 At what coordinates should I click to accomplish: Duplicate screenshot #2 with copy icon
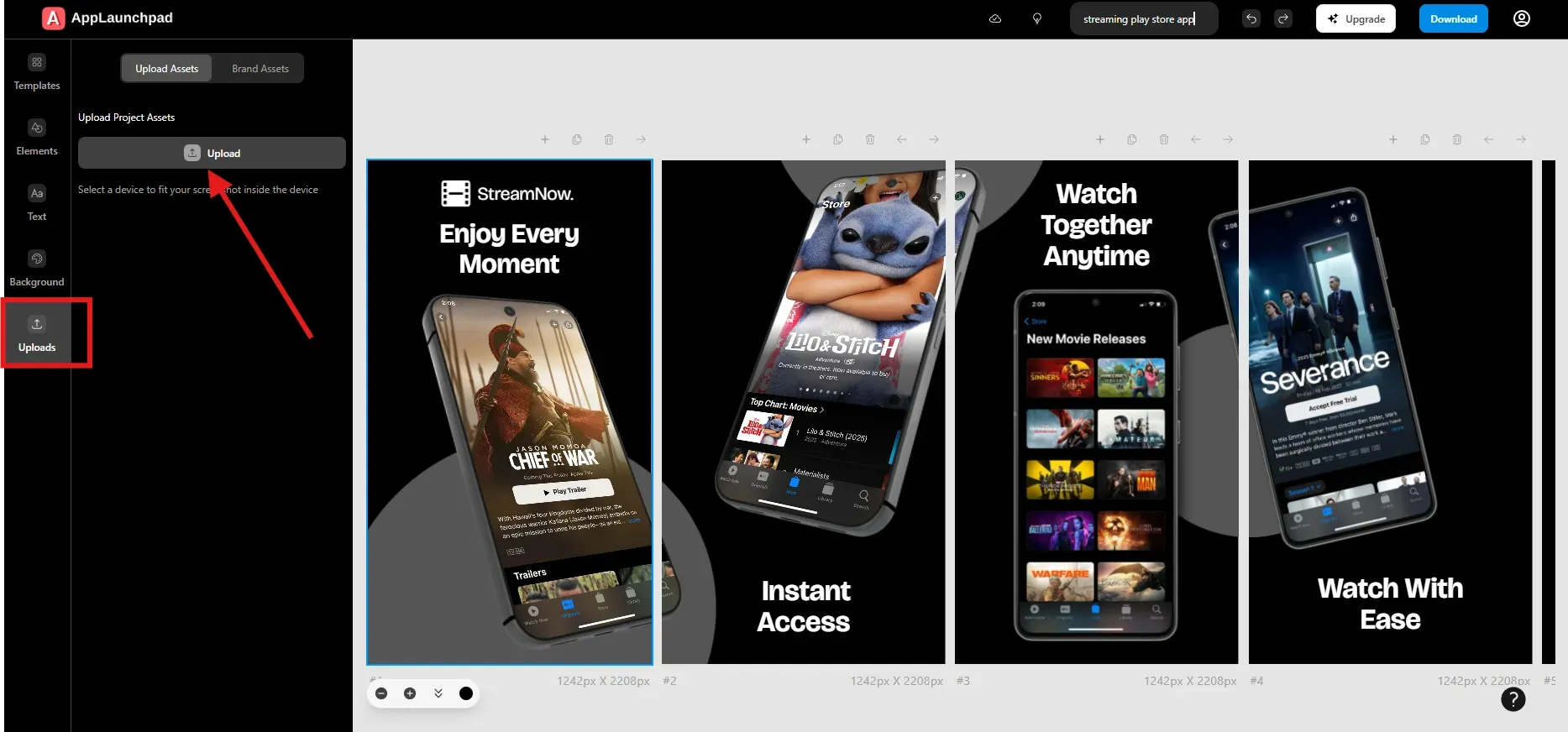[838, 139]
